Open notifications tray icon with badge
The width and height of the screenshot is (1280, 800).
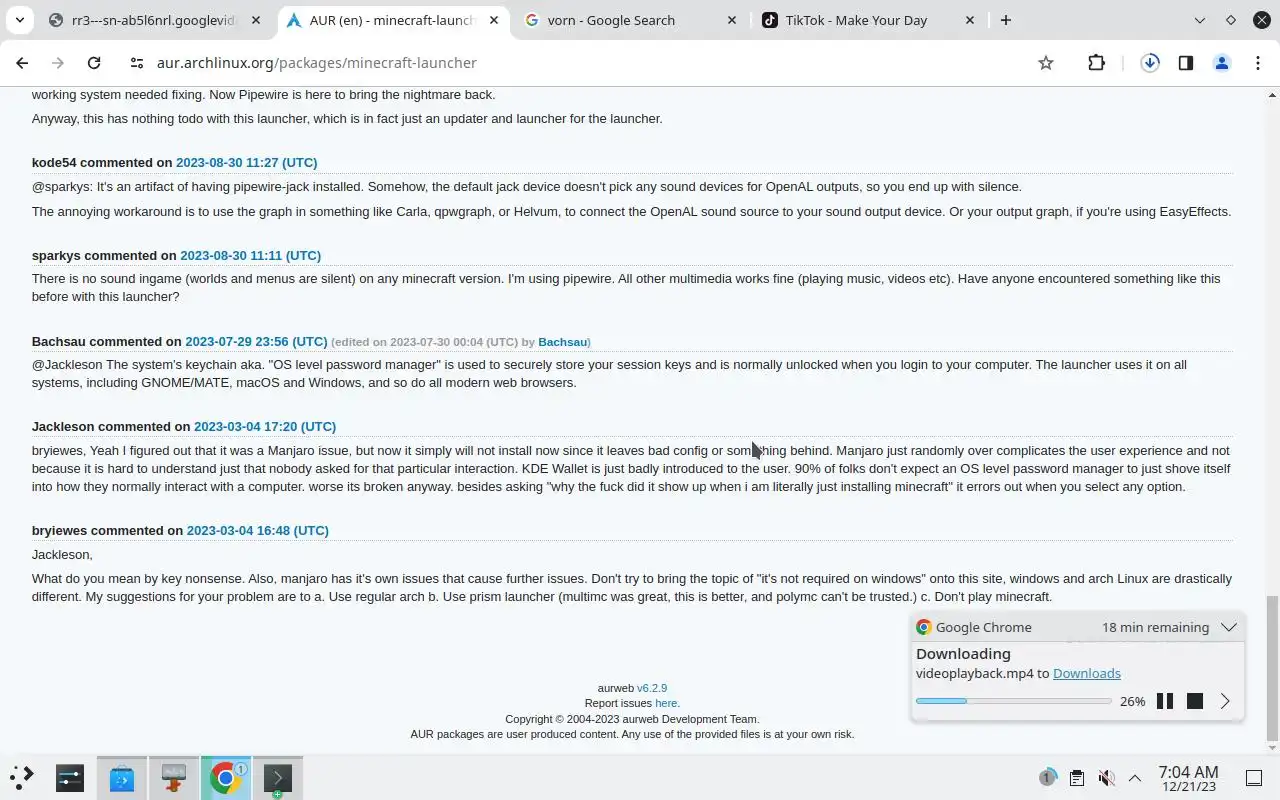point(1047,777)
